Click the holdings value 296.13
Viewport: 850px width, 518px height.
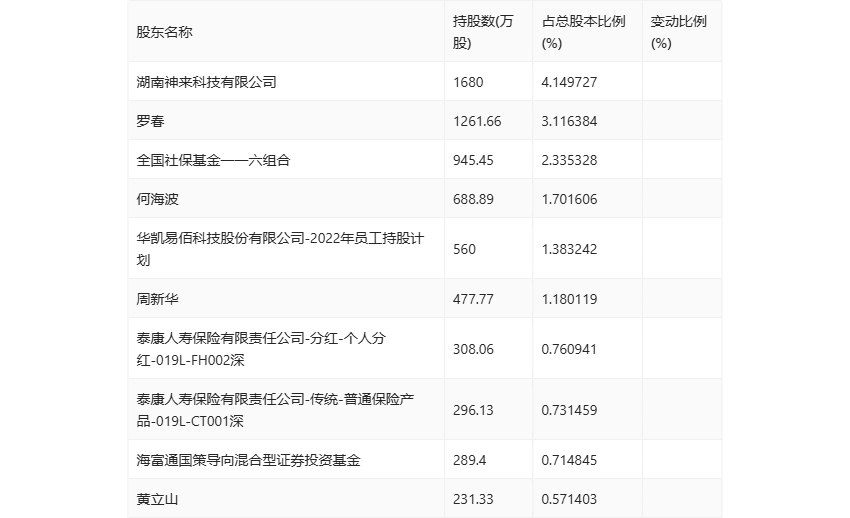pyautogui.click(x=473, y=410)
